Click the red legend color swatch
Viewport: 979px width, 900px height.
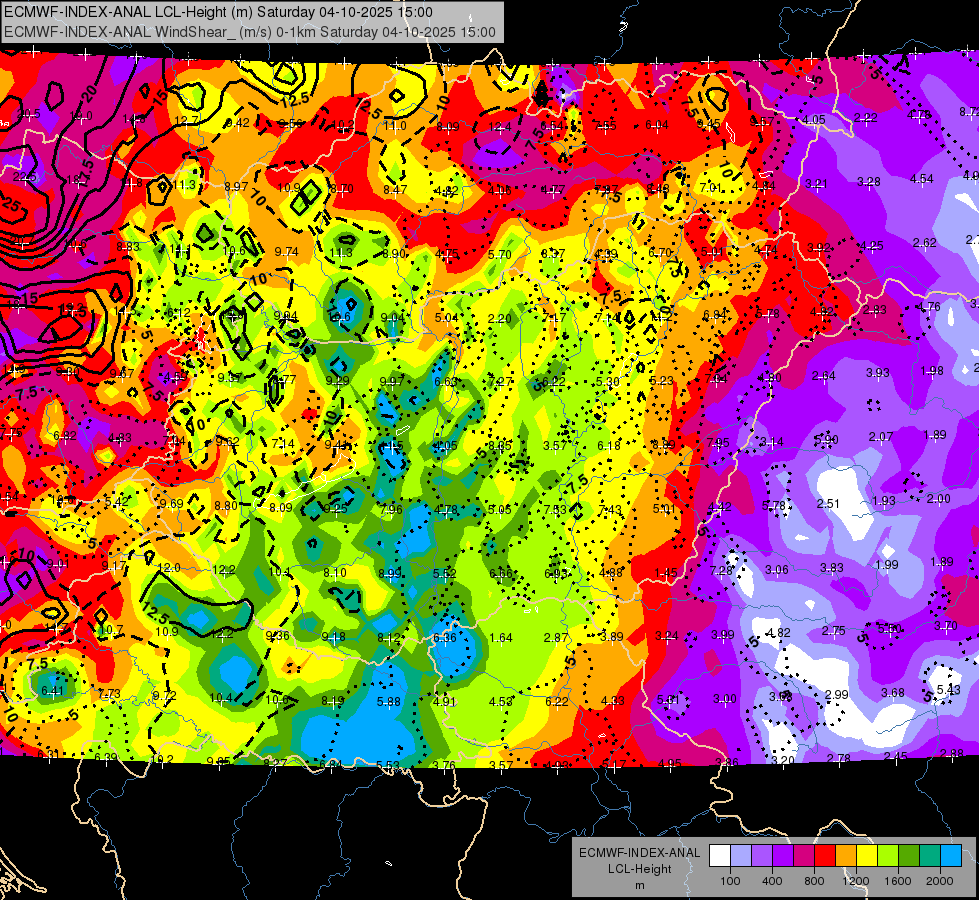click(x=825, y=856)
